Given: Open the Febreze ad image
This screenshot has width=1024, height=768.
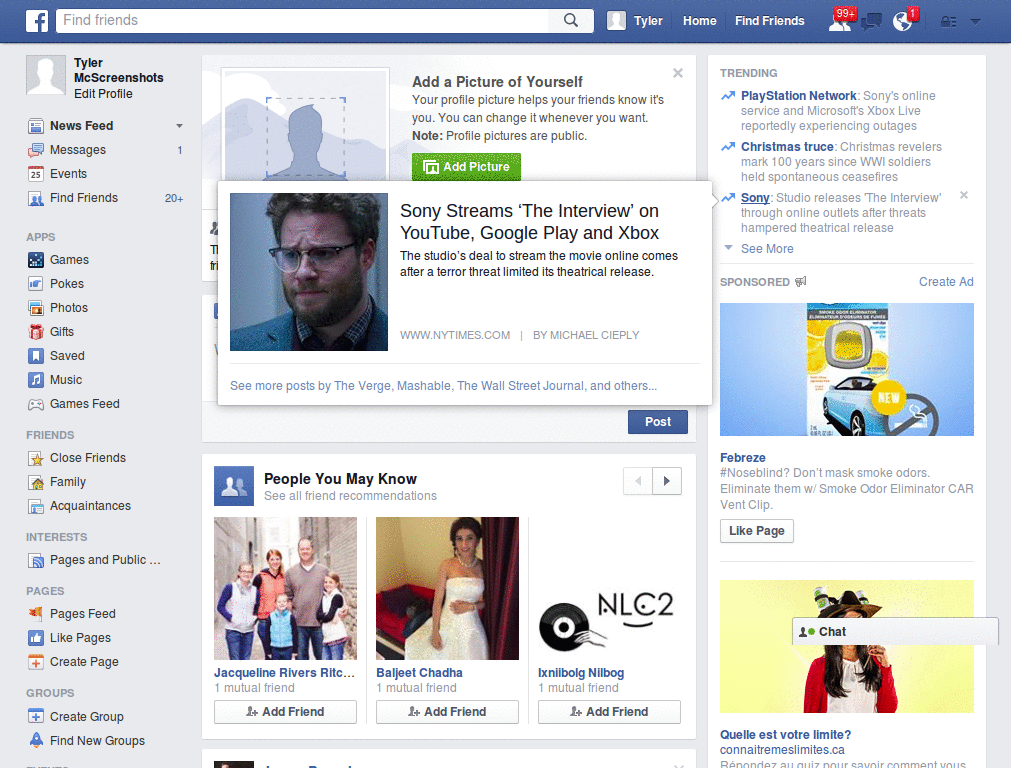Looking at the screenshot, I should pos(846,370).
